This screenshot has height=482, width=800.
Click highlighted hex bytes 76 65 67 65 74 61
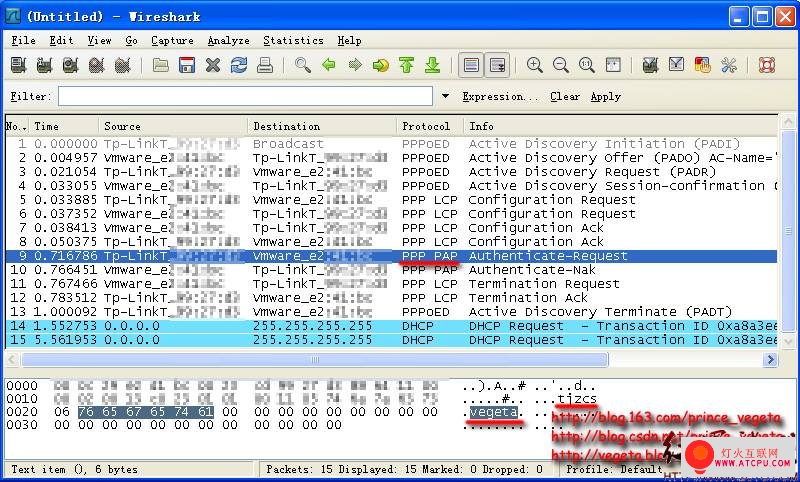coord(146,412)
